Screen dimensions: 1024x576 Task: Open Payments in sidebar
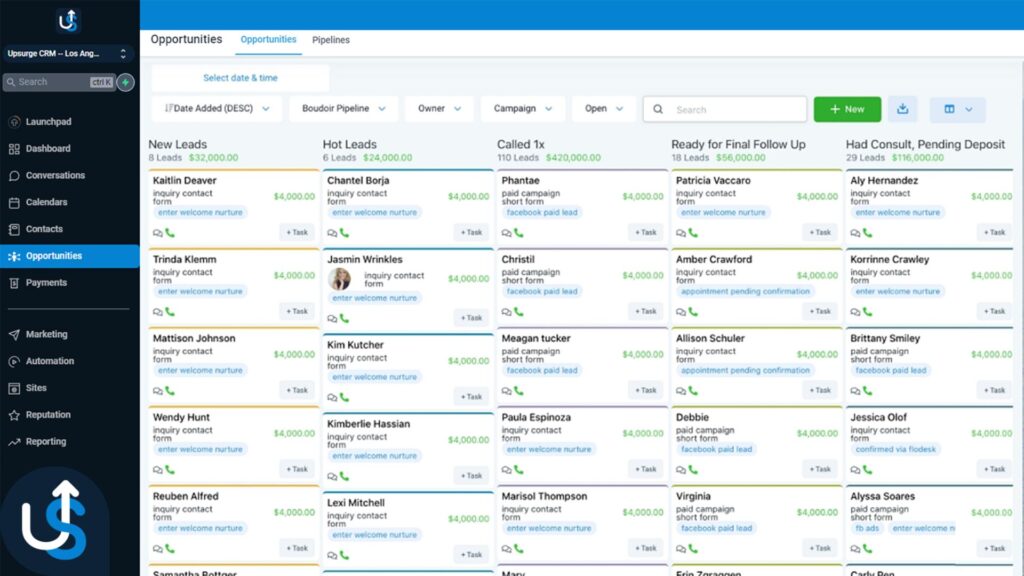pos(46,282)
